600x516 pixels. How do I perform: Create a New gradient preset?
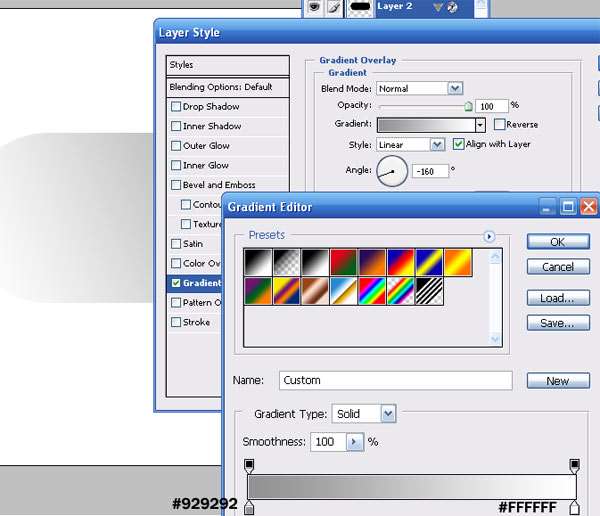(x=558, y=381)
